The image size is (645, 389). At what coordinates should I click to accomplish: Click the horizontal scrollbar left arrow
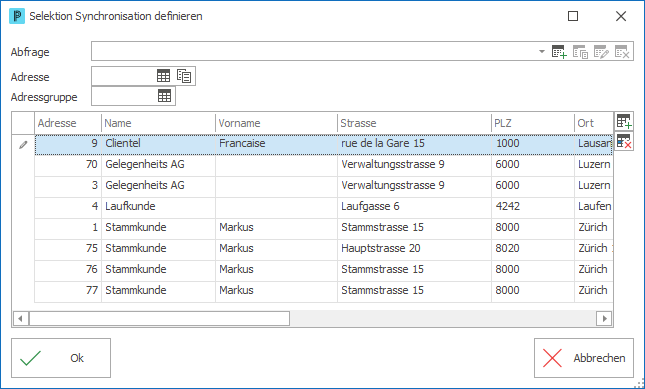(21, 318)
